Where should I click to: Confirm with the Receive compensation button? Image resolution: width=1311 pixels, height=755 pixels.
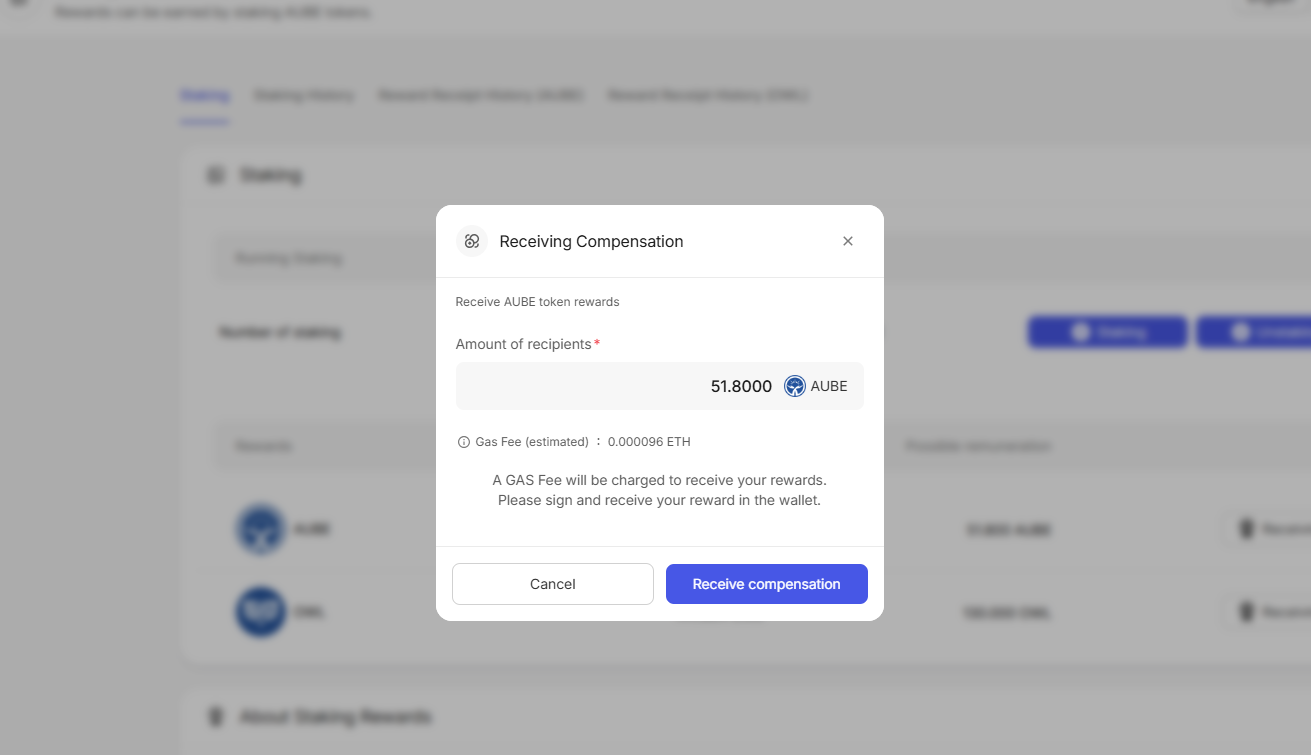click(766, 584)
